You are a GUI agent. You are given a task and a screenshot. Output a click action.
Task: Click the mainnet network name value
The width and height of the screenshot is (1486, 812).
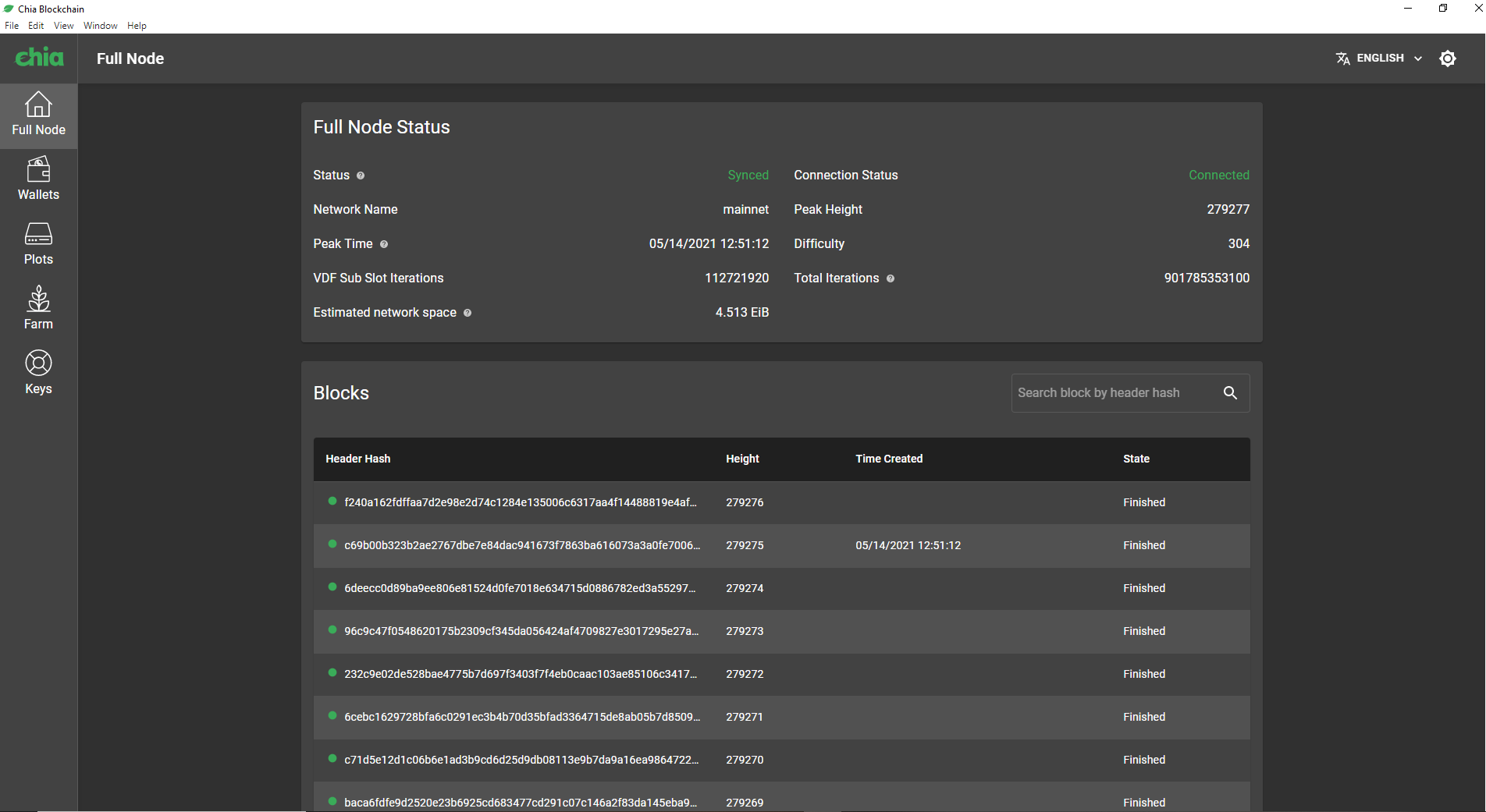746,210
